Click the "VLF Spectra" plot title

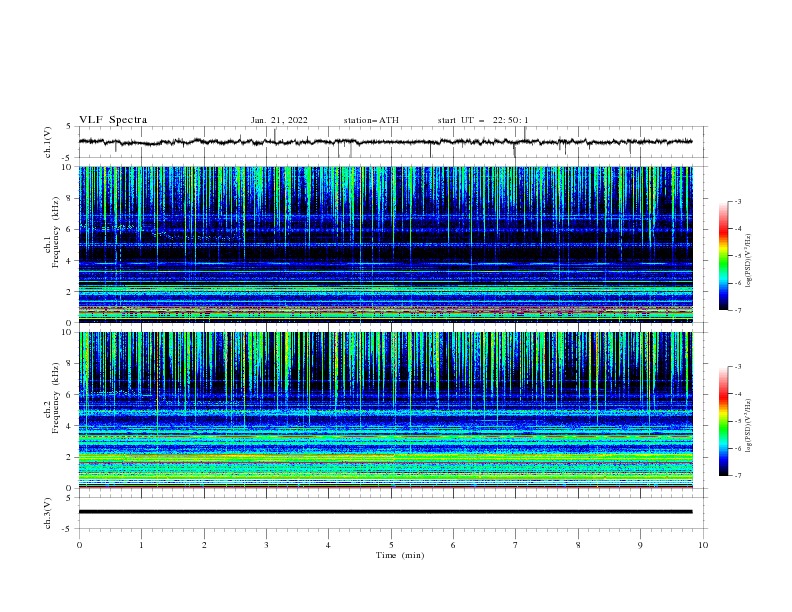tap(113, 120)
